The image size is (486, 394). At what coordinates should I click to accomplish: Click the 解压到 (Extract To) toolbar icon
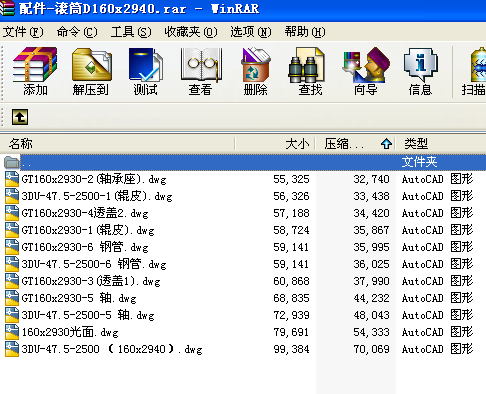coord(91,65)
